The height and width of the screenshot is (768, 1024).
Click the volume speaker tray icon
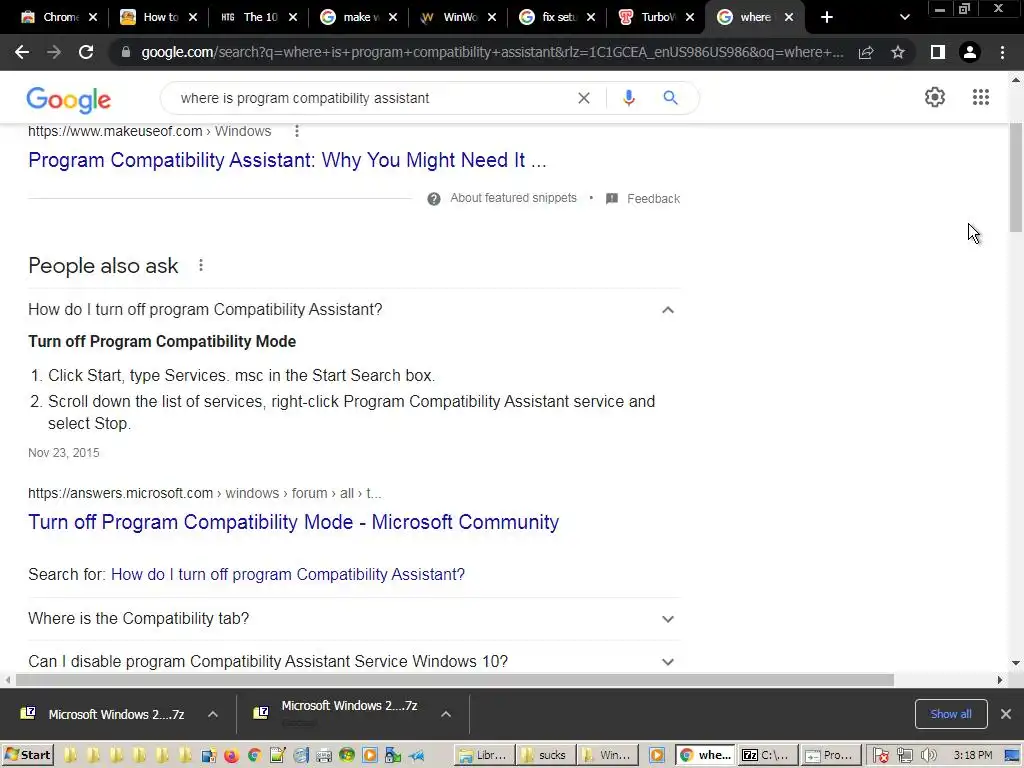coord(928,756)
